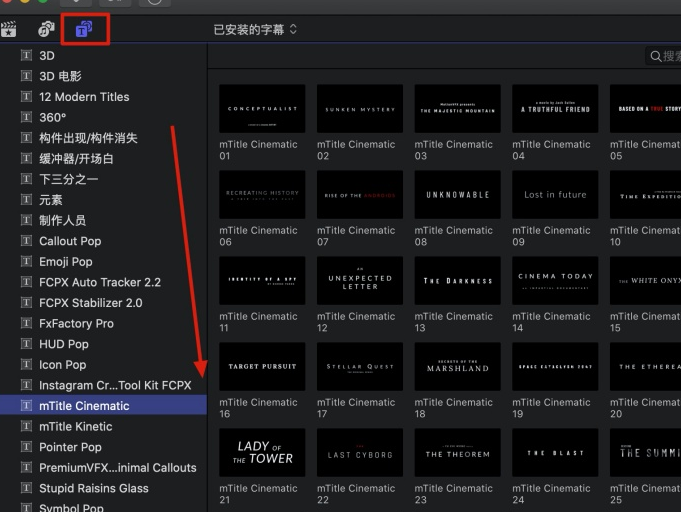Select the Icon Pop category
681x512 pixels.
pyautogui.click(x=103, y=365)
